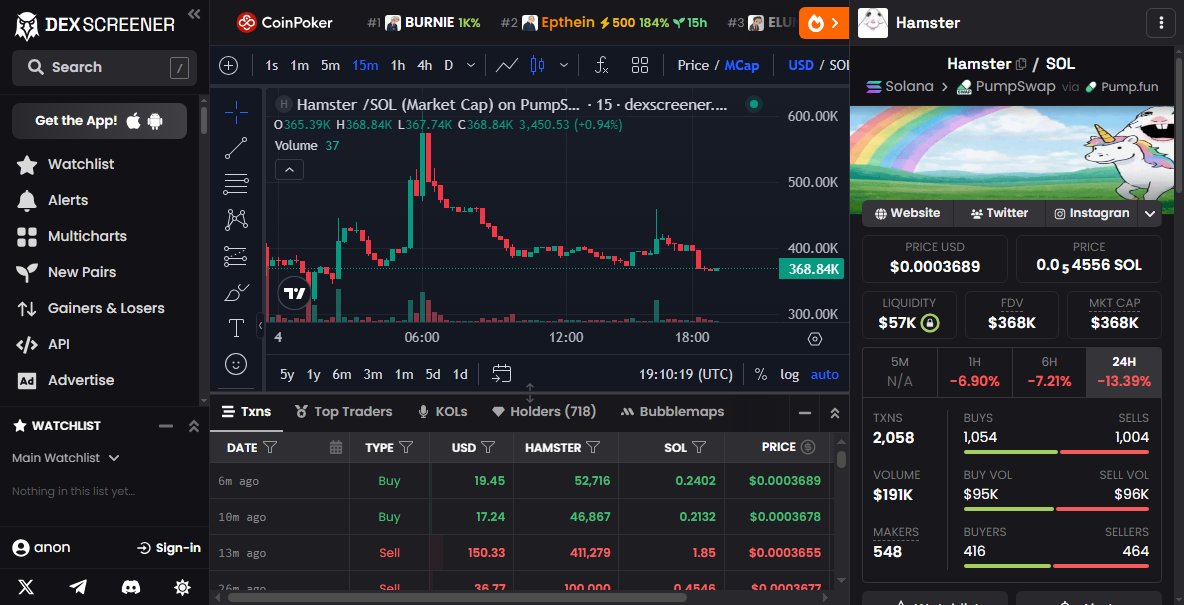Collapse the left sidebar with double-chevron icon
Image resolution: width=1184 pixels, height=605 pixels.
(194, 14)
